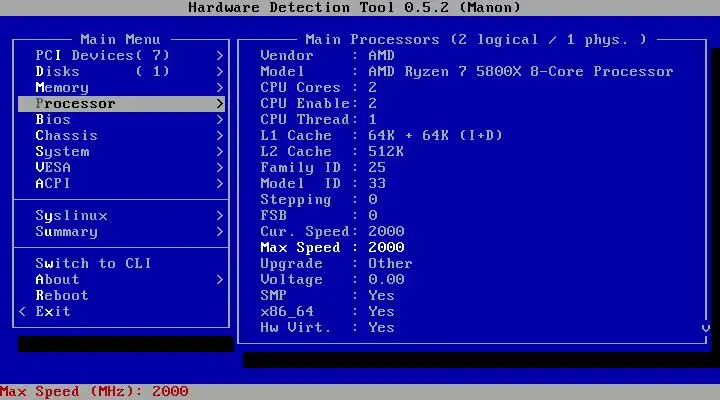
Task: Select the Model Ryzen 7 5800X row
Action: [x=467, y=72]
